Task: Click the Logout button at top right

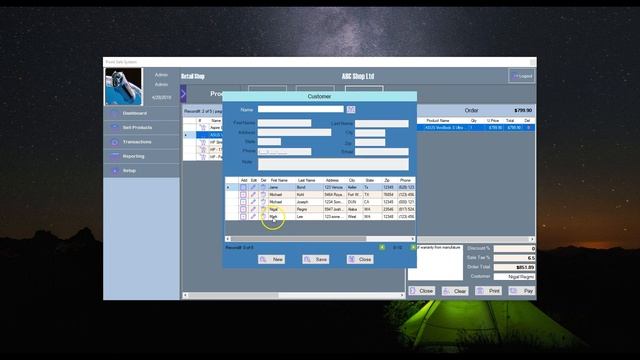Action: [x=522, y=76]
